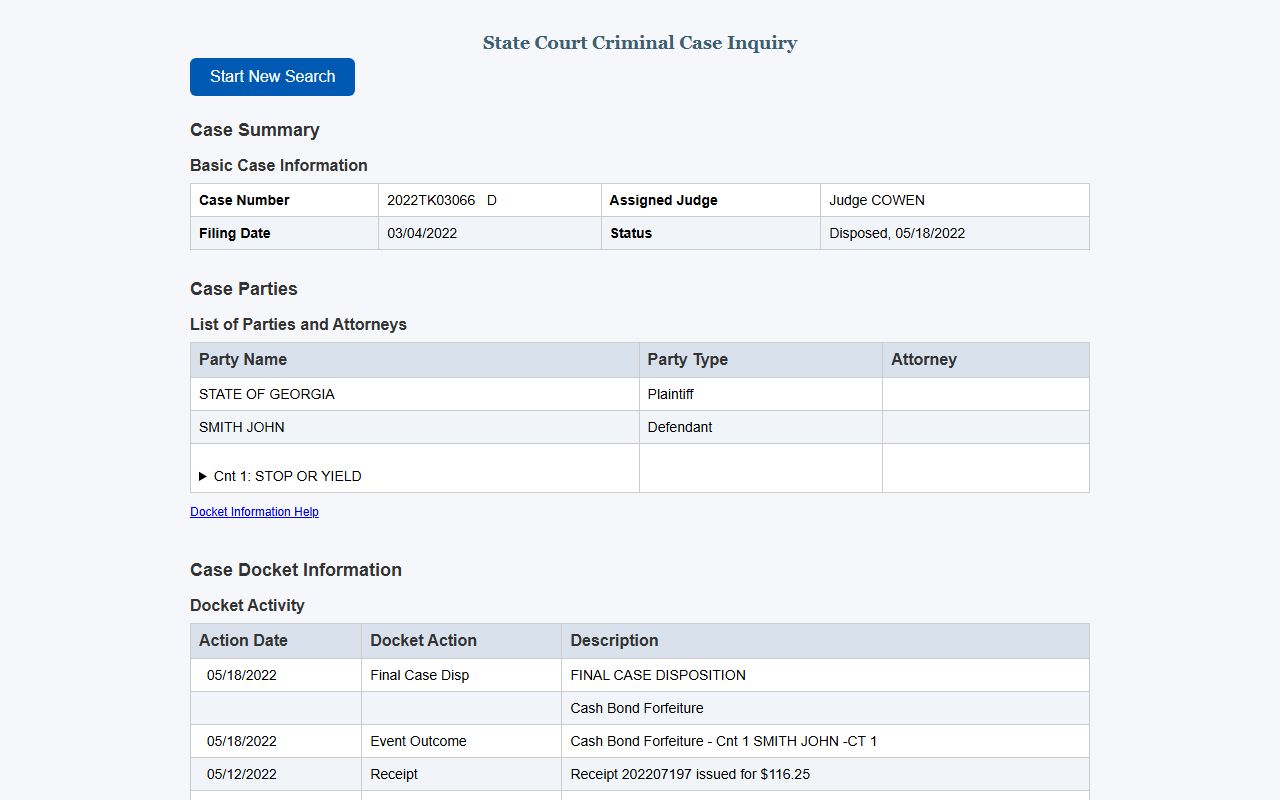Click the Party Name column header
Image resolution: width=1280 pixels, height=800 pixels.
pos(415,360)
